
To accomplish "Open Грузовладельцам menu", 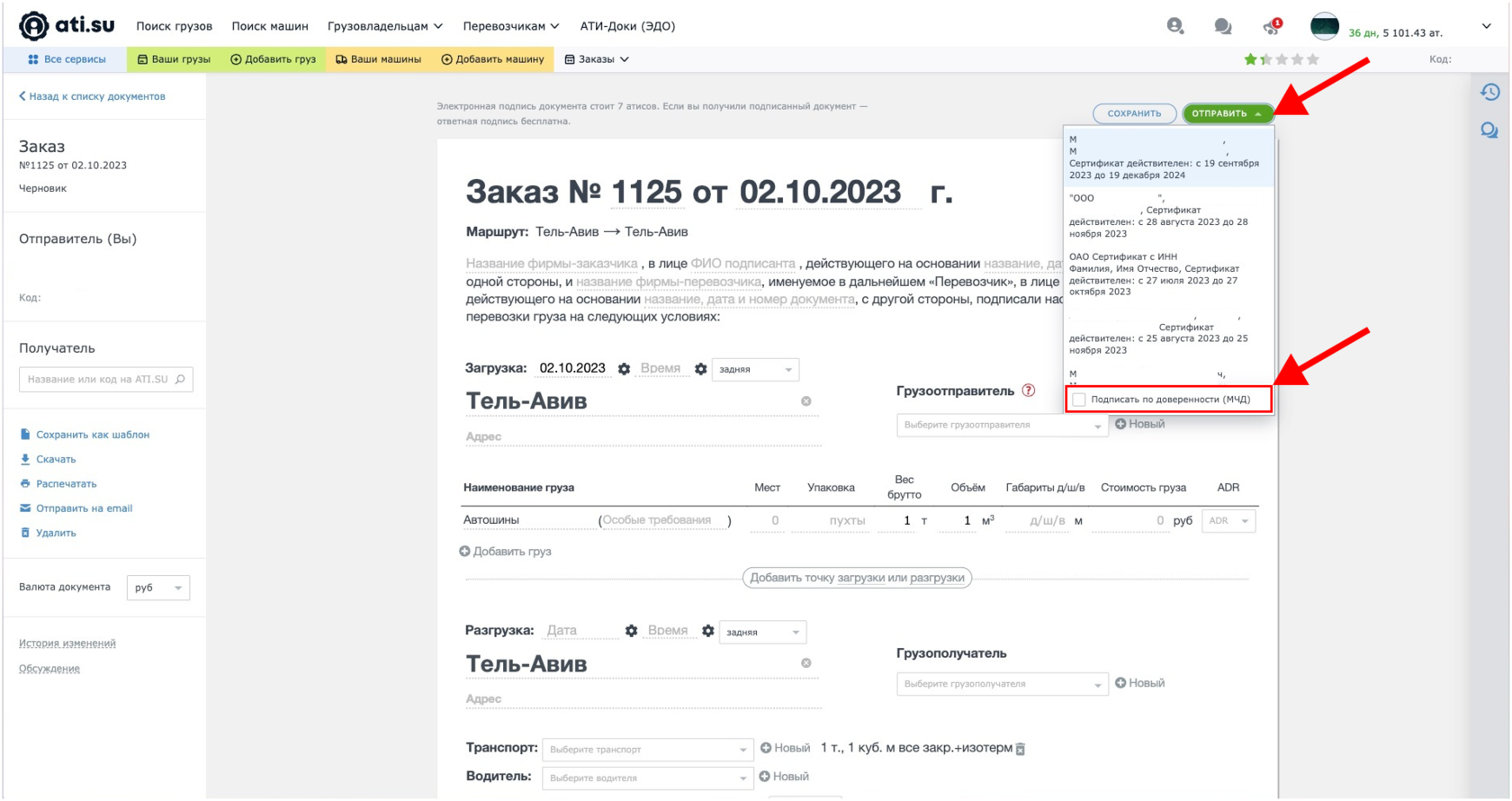I will (385, 26).
